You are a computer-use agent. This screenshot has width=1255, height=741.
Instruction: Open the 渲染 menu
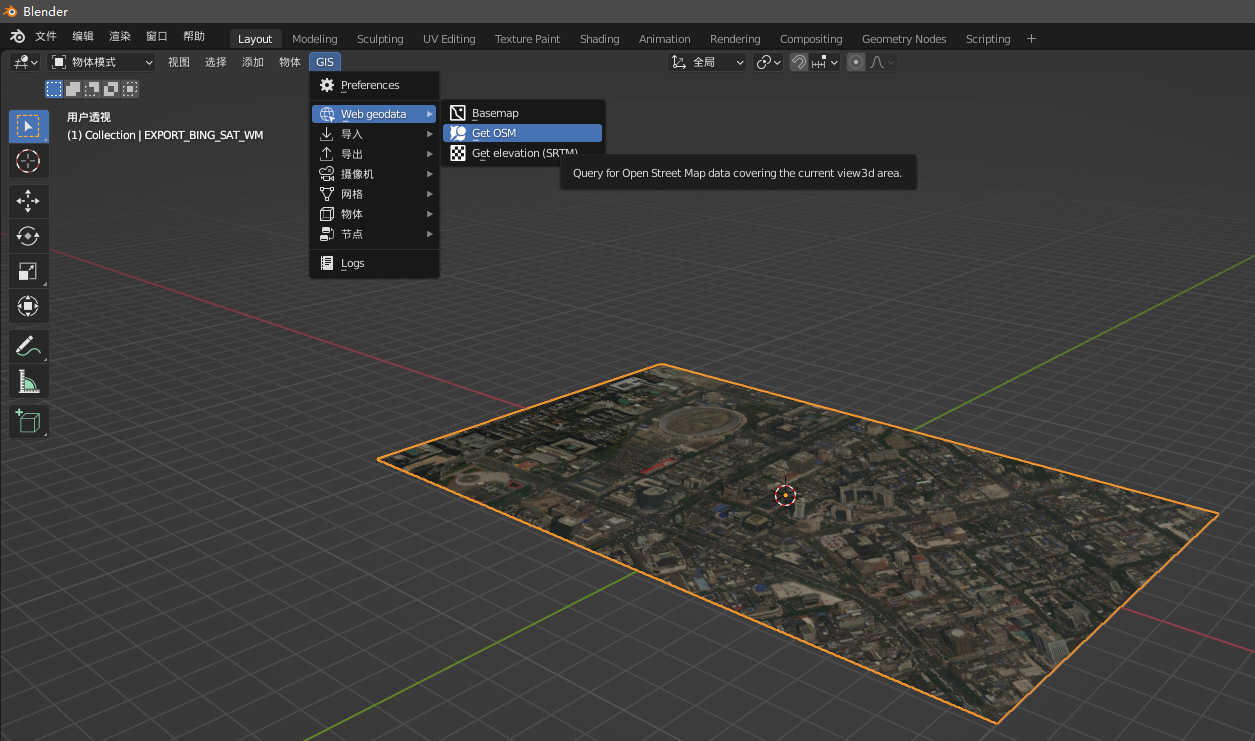(120, 36)
